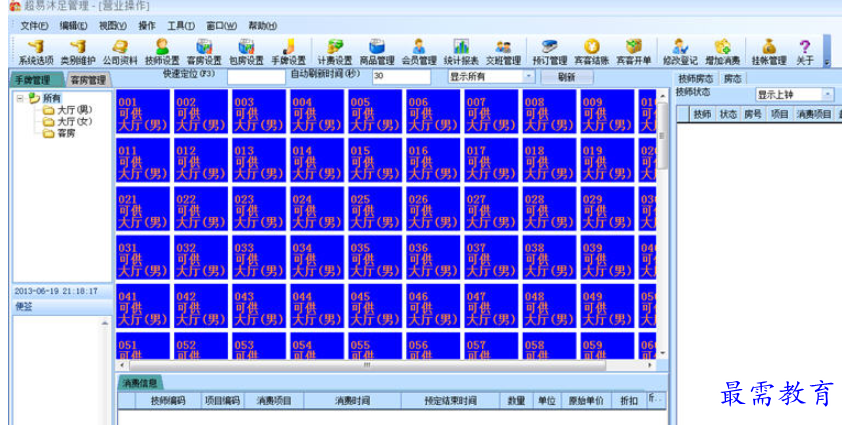This screenshot has width=842, height=425.
Task: Select hand tag tile 042
Action: click(x=201, y=306)
